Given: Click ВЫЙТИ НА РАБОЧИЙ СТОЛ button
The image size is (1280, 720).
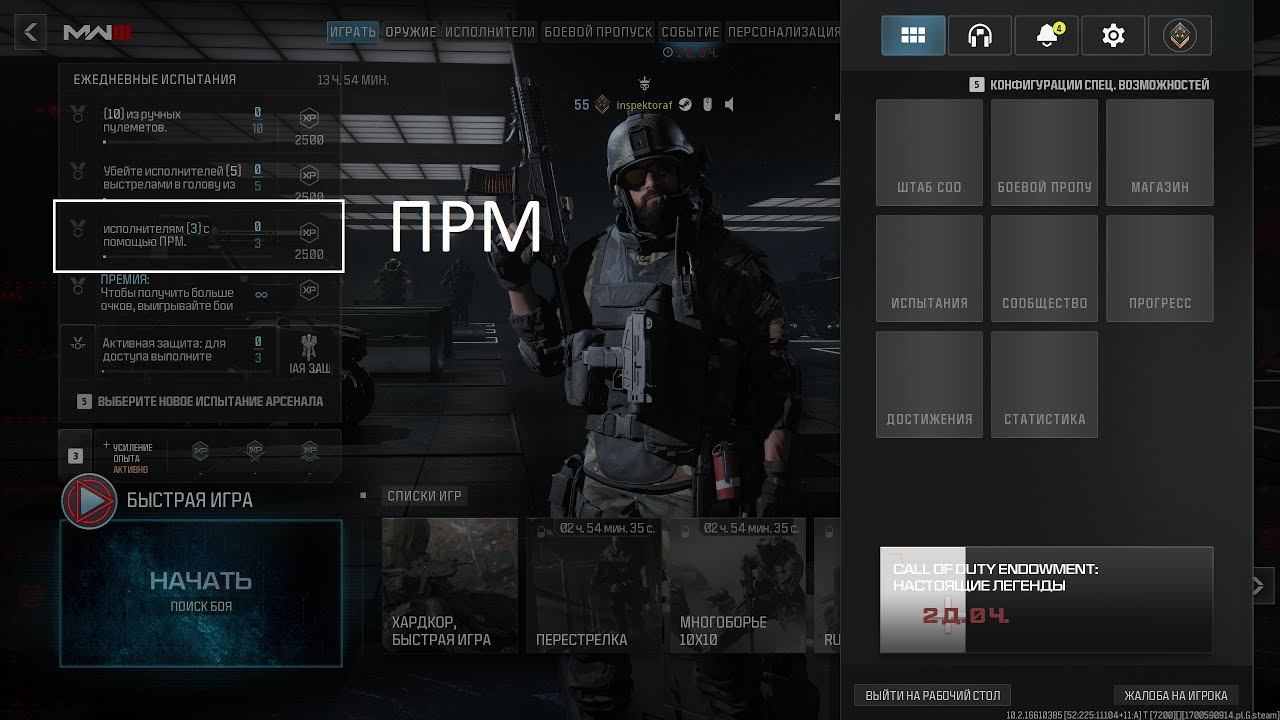Looking at the screenshot, I should [x=932, y=695].
